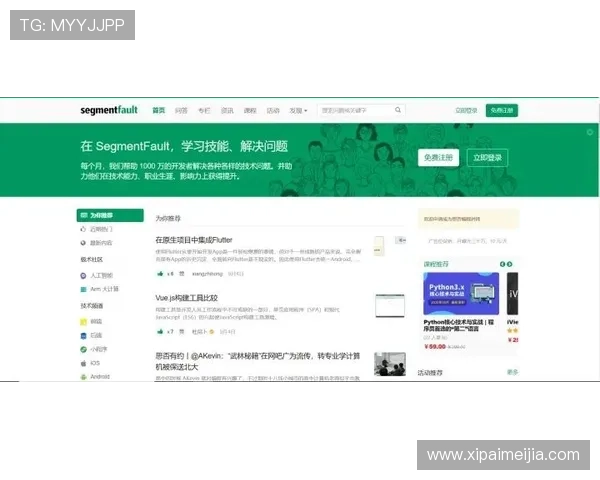Open the author profile xiangzhihong

(x=207, y=274)
